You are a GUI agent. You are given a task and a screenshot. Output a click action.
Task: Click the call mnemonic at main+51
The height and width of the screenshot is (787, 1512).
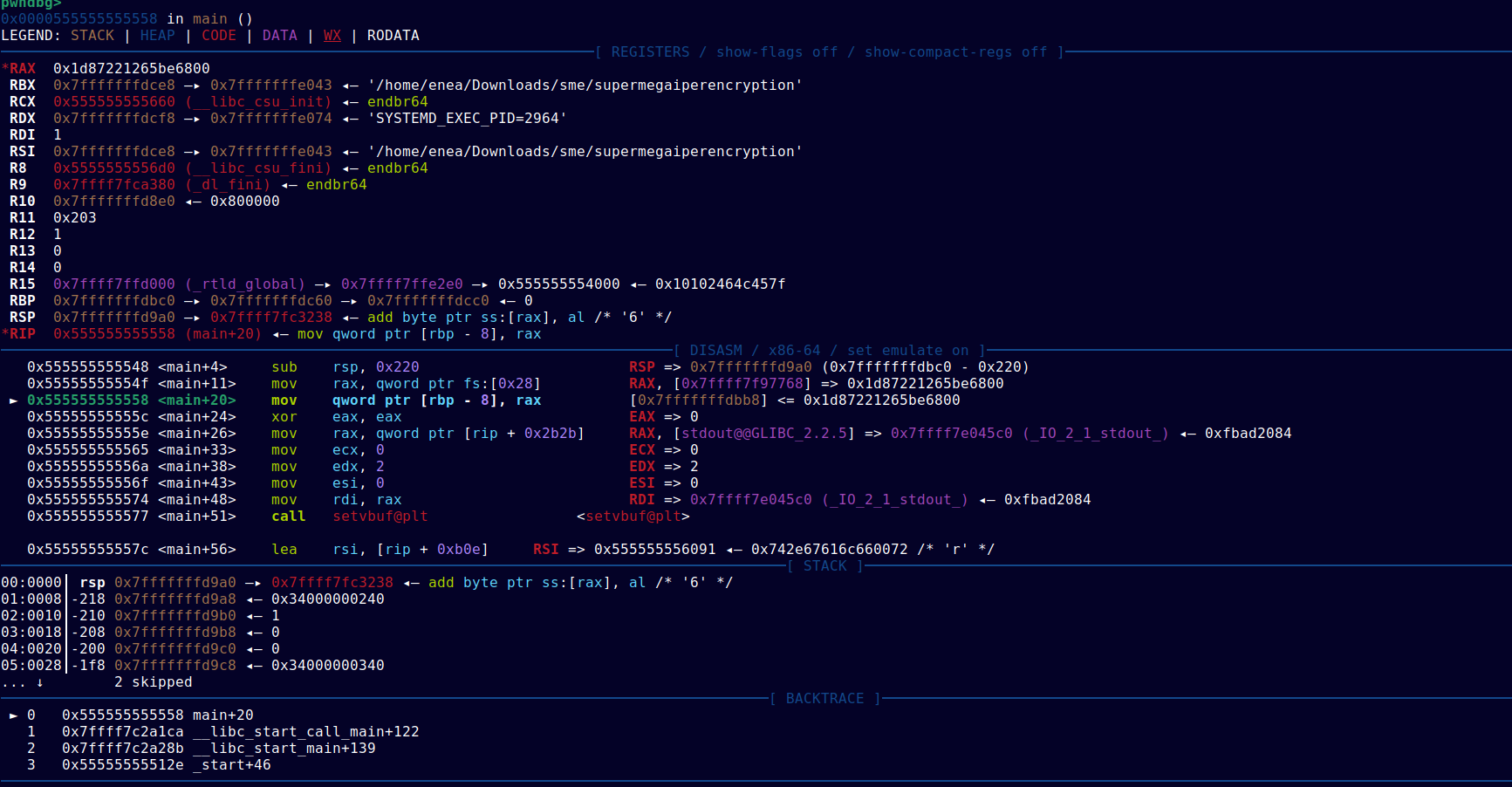click(x=289, y=516)
